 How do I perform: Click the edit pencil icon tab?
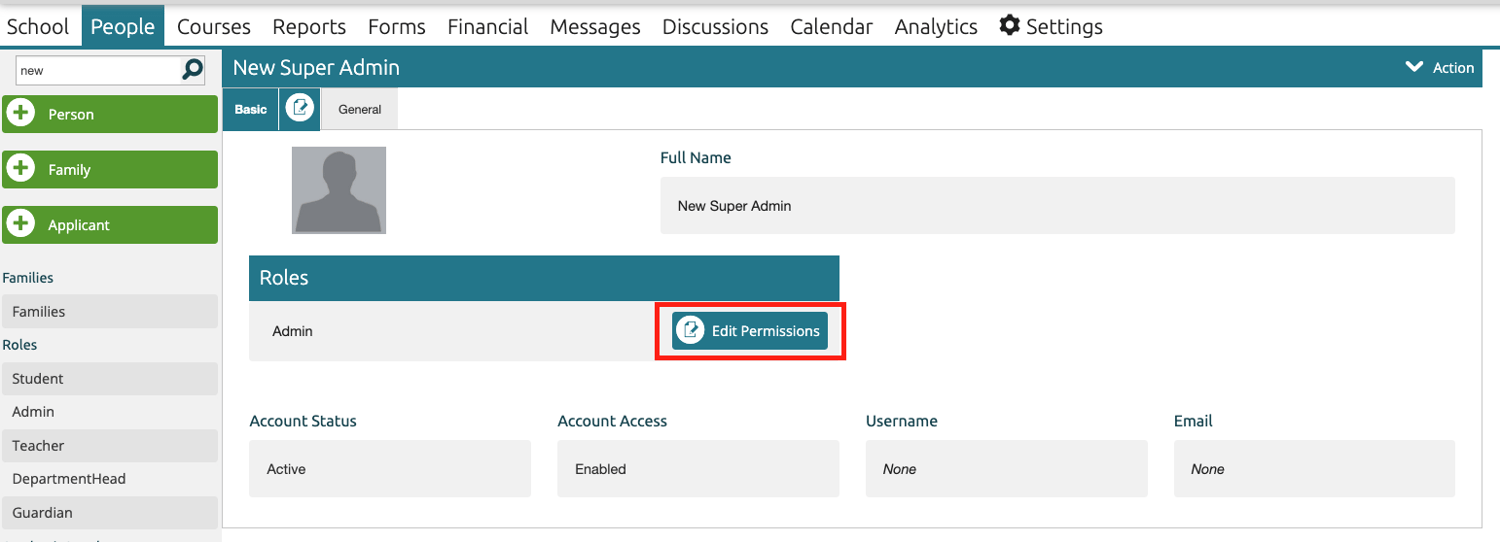click(300, 109)
